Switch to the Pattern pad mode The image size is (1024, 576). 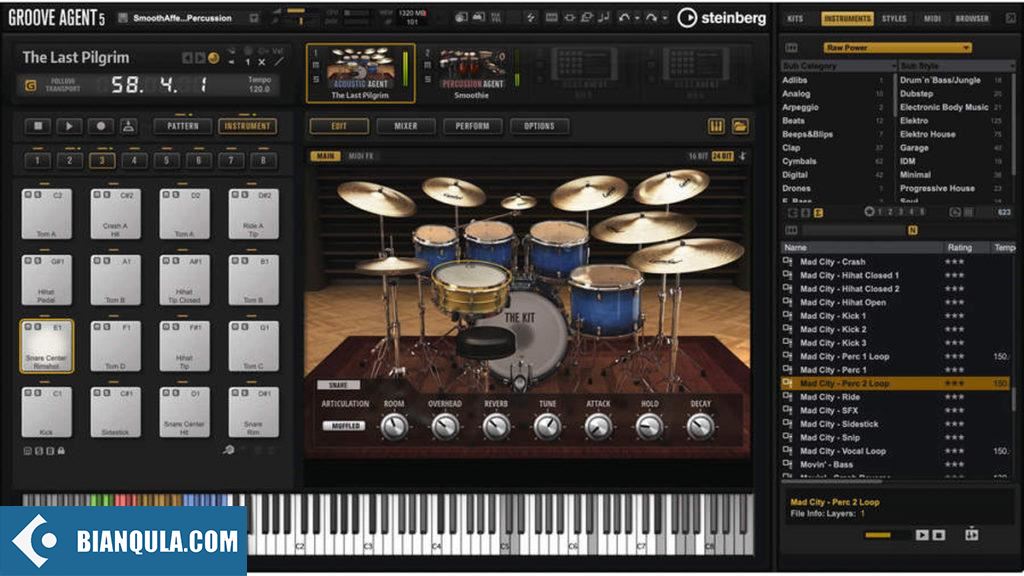coord(183,126)
